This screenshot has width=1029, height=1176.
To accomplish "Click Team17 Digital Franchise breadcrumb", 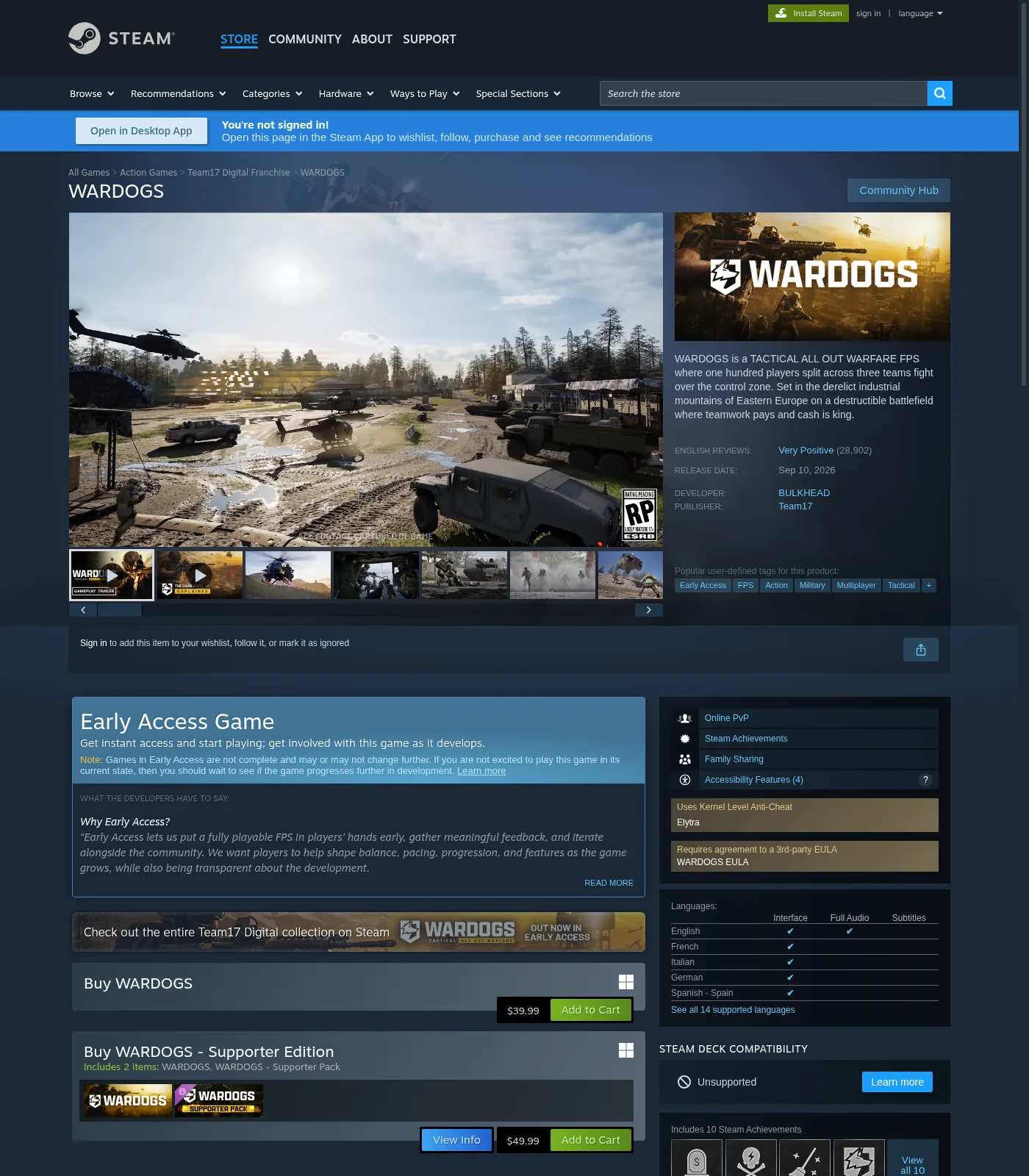I will coord(239,173).
